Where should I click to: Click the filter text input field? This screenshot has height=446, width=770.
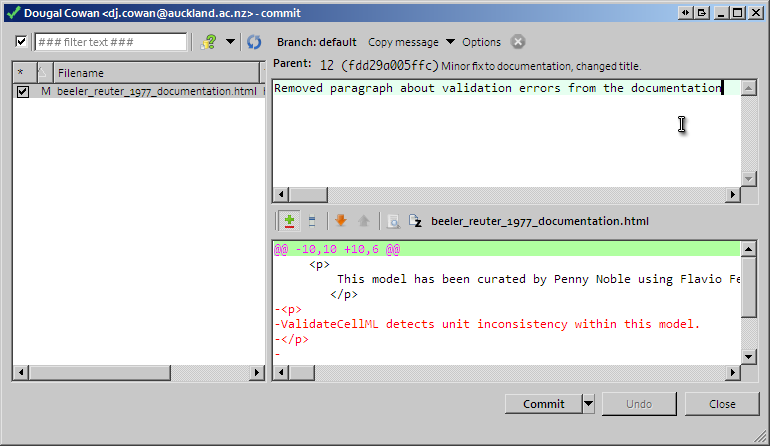(x=111, y=42)
